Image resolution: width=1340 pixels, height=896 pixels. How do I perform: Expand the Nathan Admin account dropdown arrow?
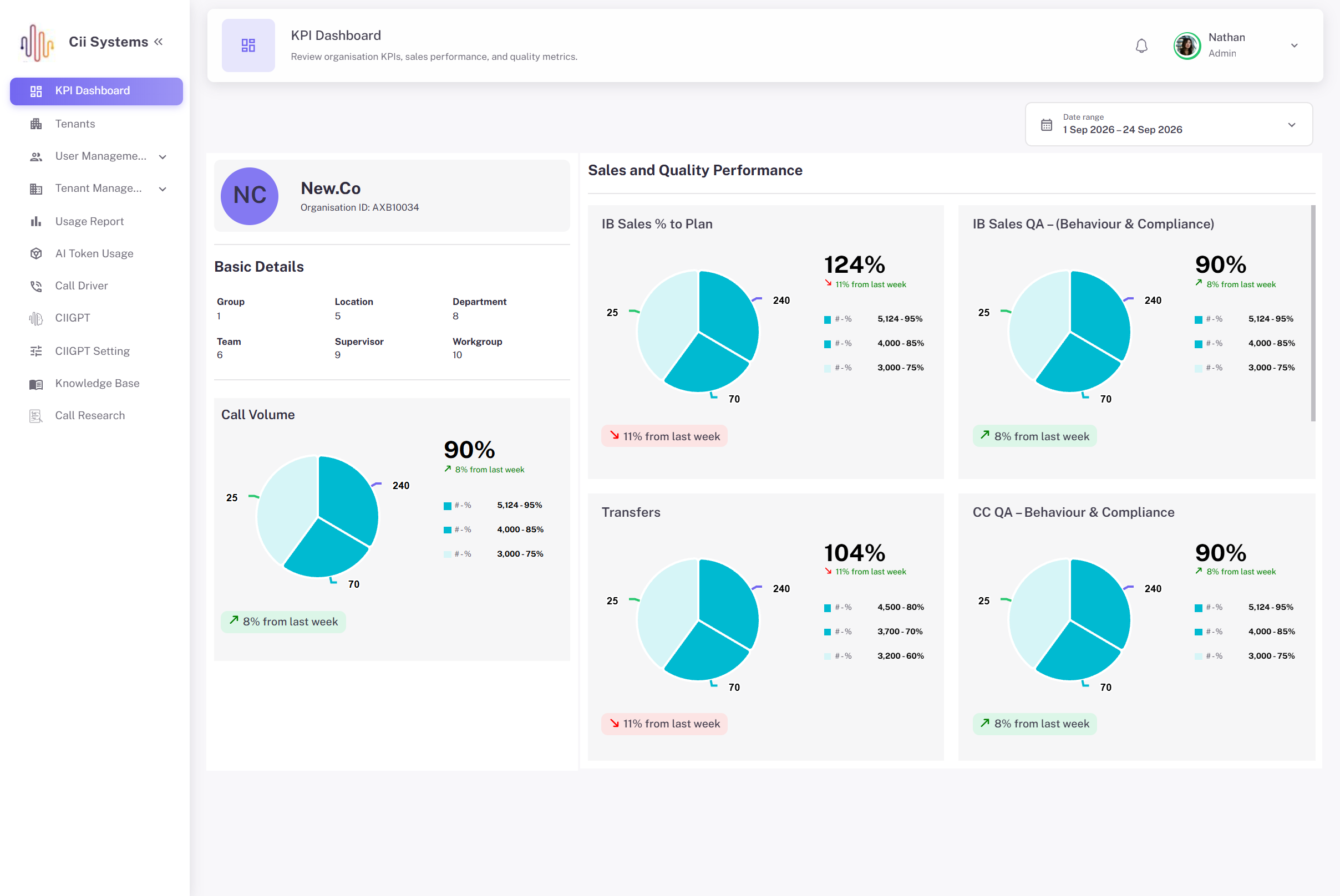1295,45
